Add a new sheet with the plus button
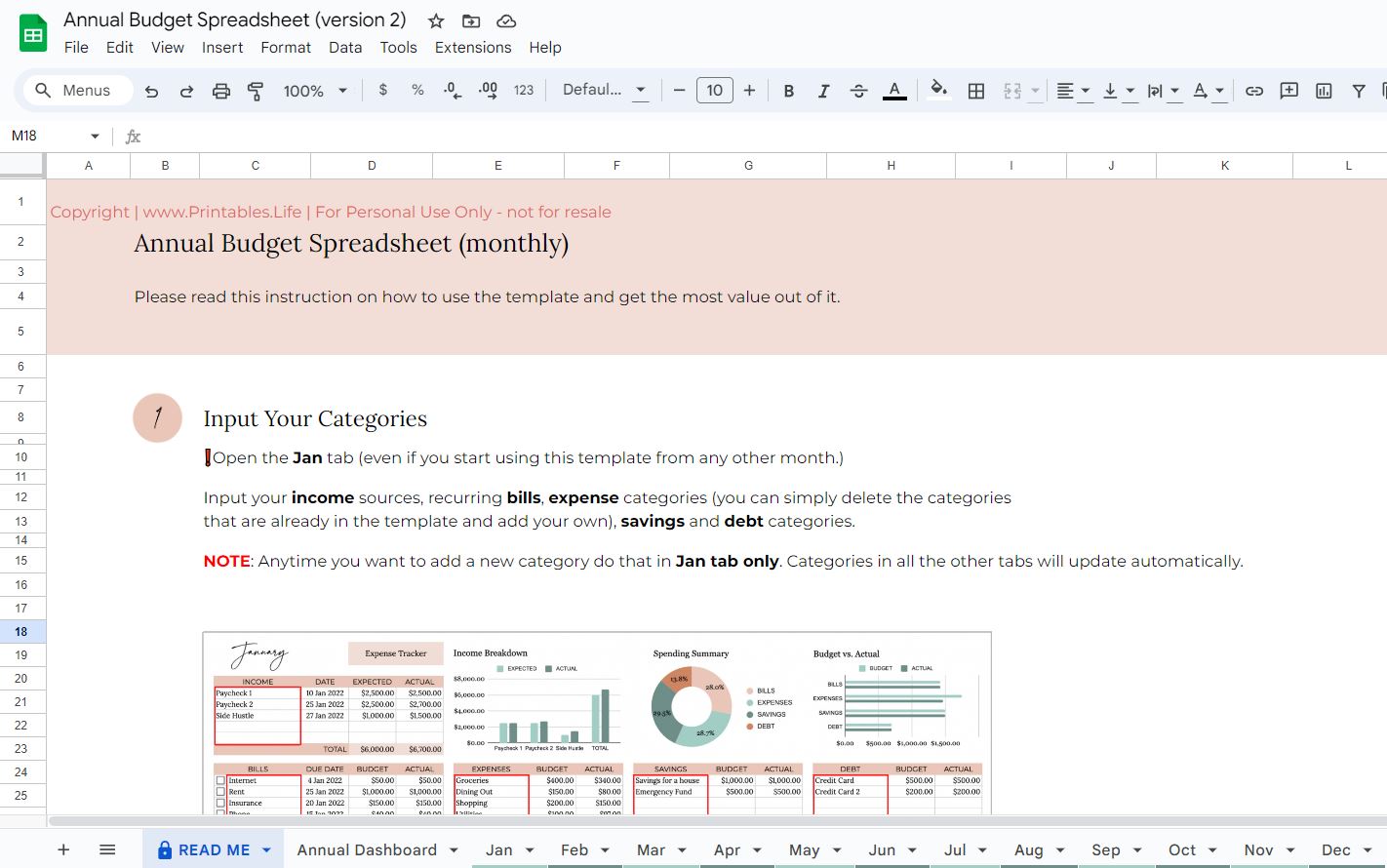The image size is (1387, 868). 62,849
